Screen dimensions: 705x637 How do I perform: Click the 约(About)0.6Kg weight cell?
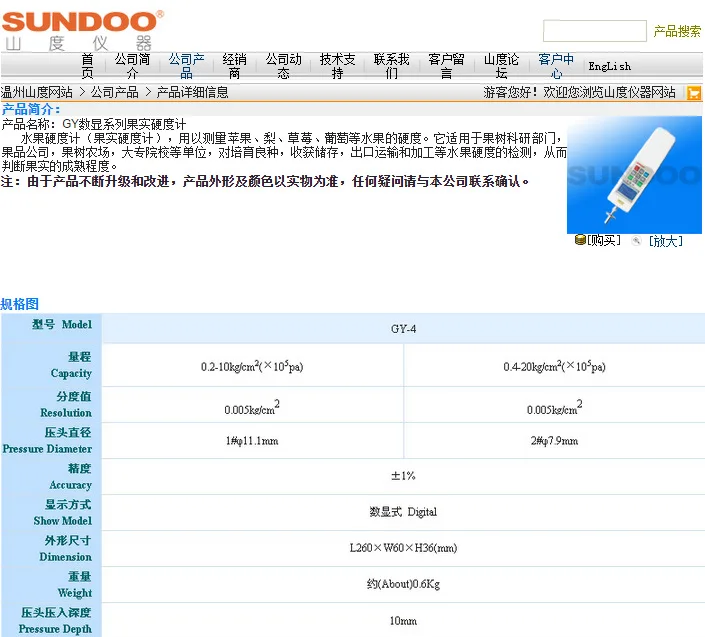[x=403, y=584]
